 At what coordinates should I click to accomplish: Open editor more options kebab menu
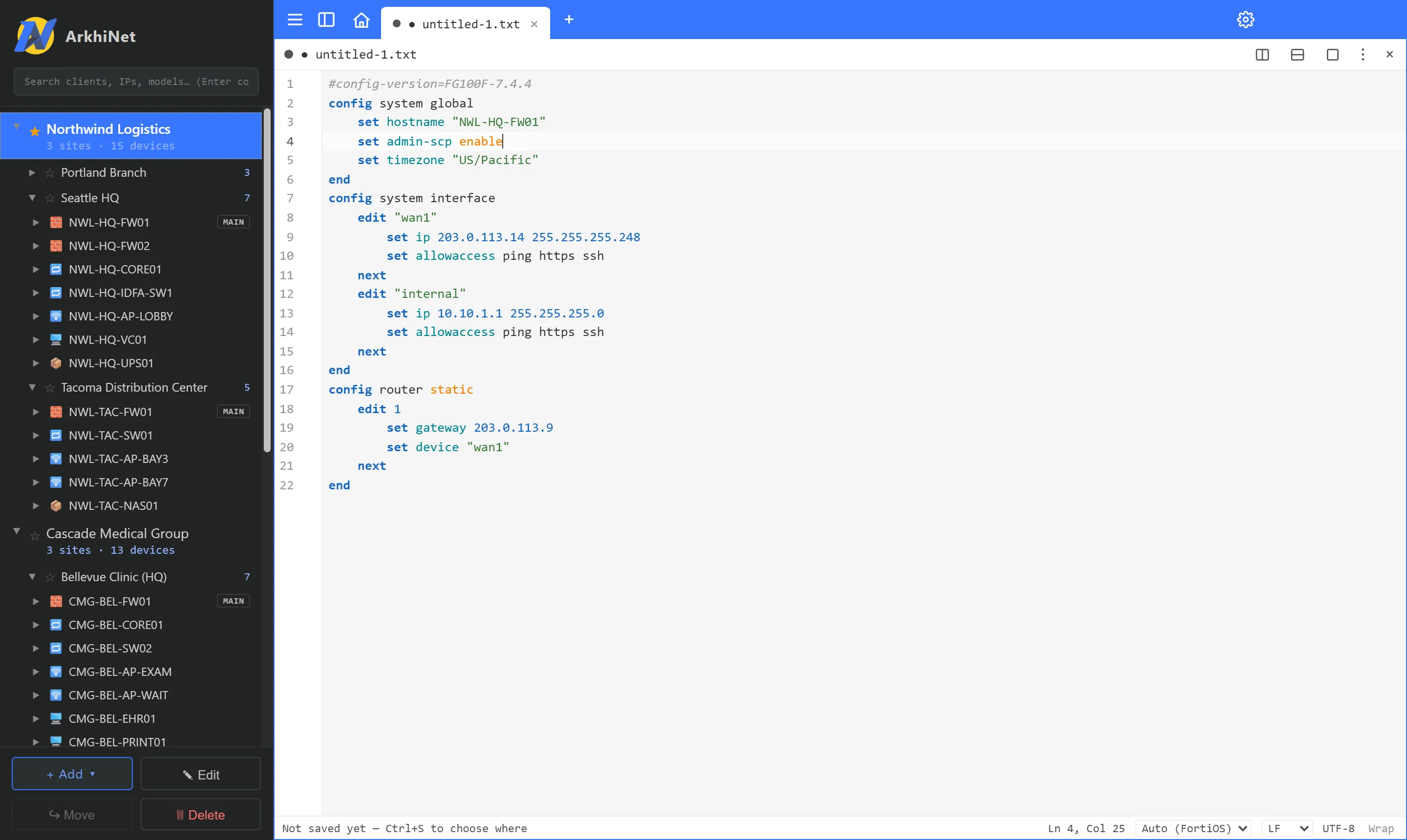[1363, 54]
